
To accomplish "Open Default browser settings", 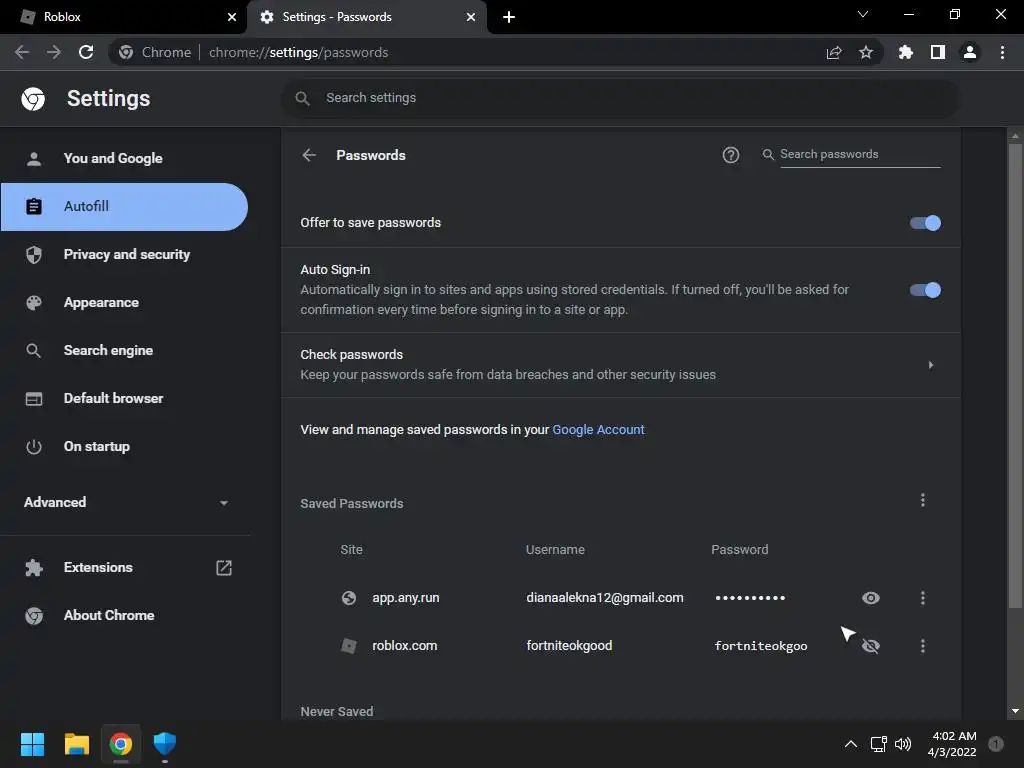I will [x=124, y=398].
